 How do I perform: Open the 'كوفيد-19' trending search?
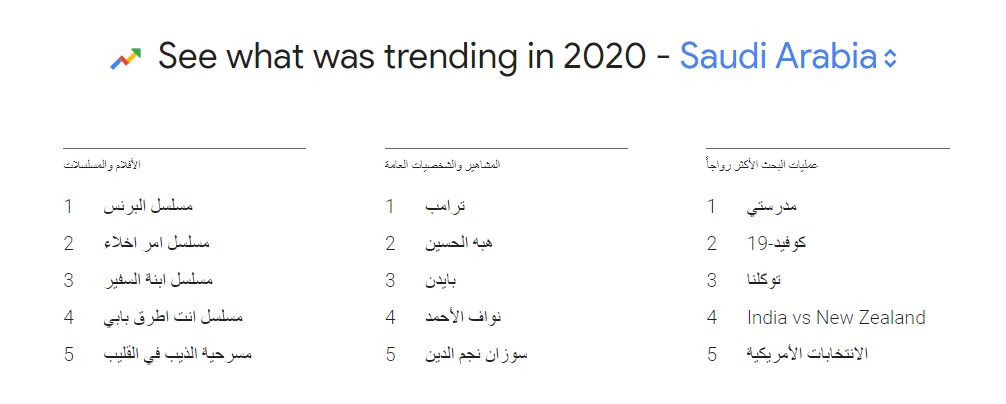click(777, 243)
